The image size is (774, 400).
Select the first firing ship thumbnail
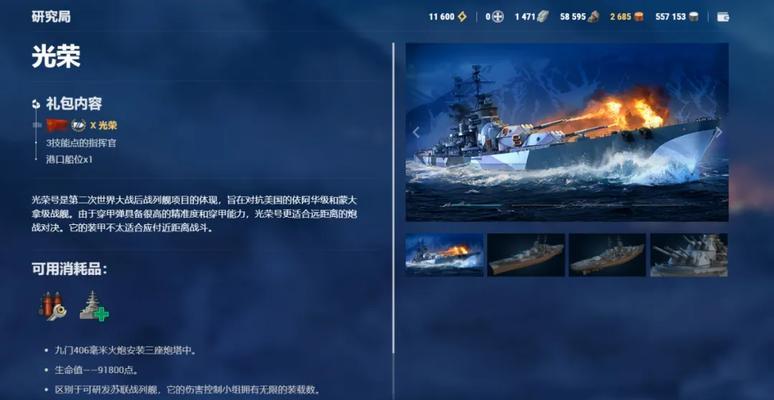[444, 254]
